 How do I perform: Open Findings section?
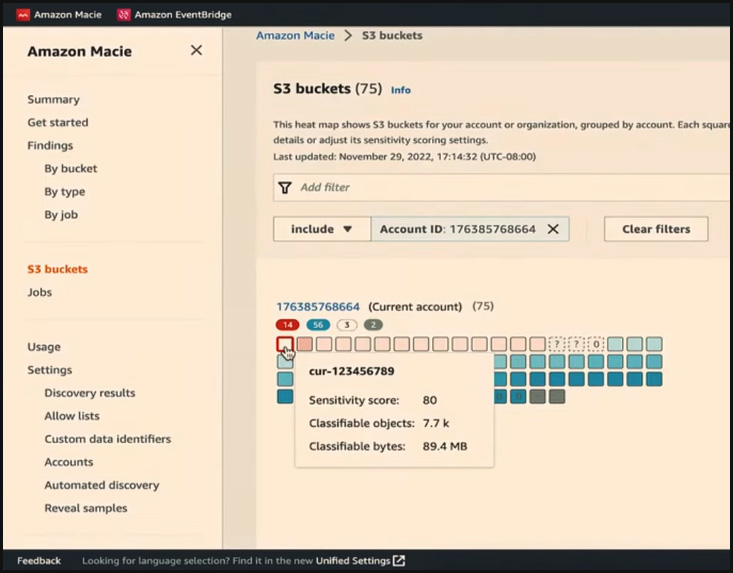point(50,145)
